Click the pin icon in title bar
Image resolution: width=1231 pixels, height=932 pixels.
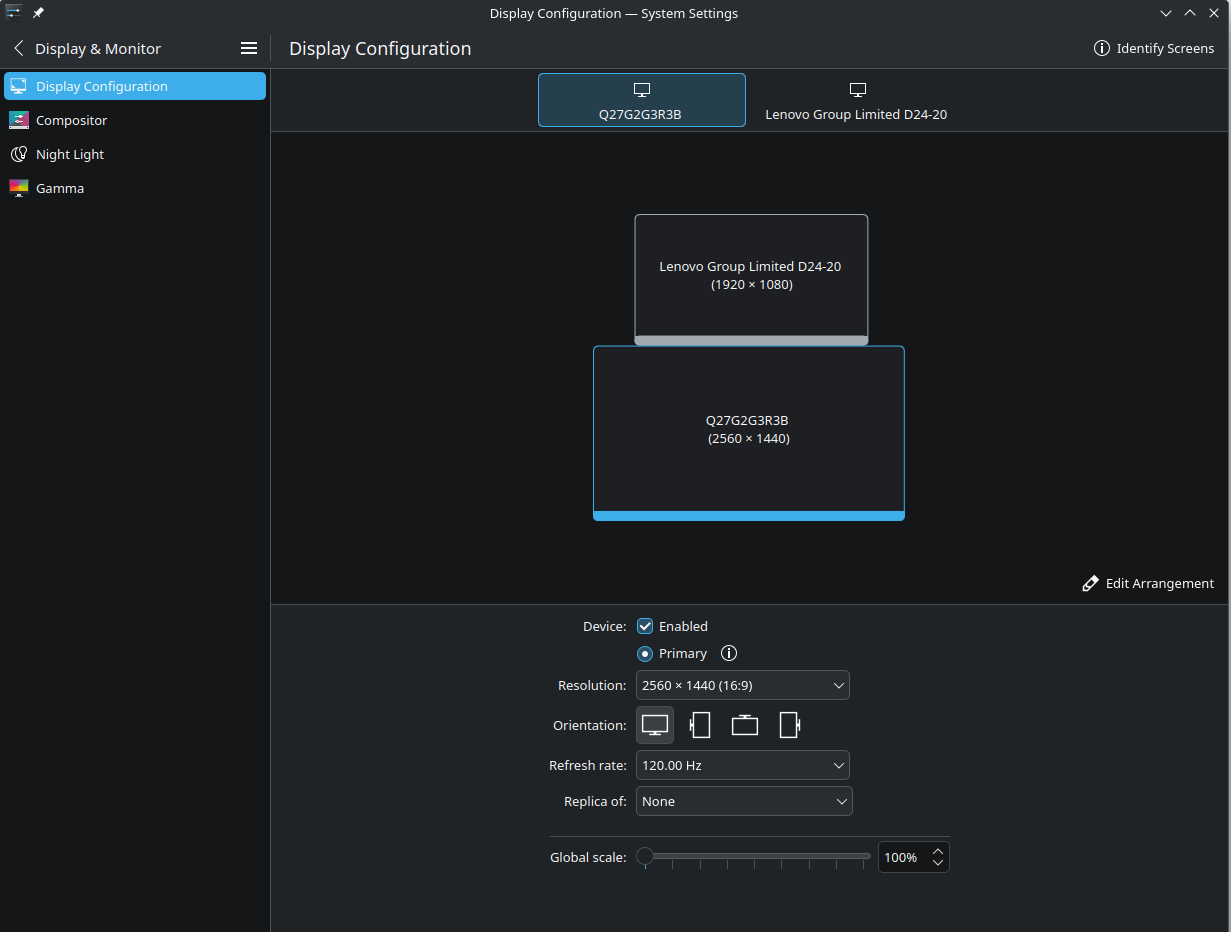click(x=39, y=13)
